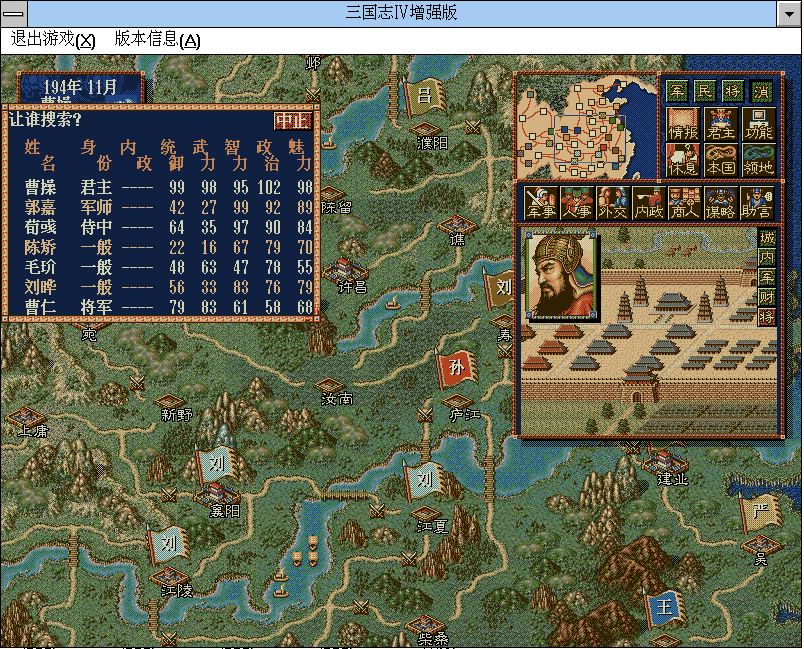Choose 陈矫 to search

pos(169,247)
